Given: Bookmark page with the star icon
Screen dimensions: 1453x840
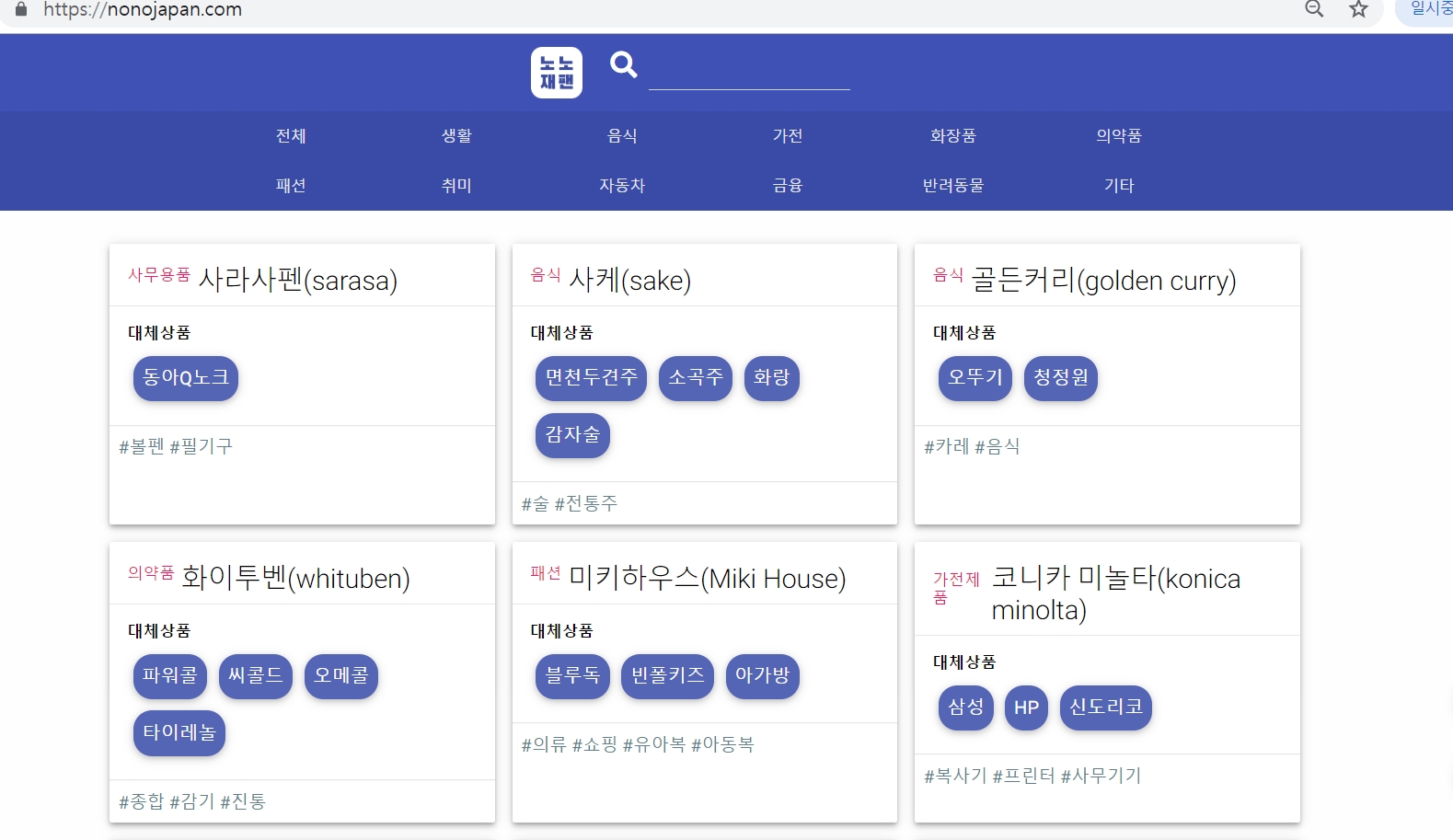Looking at the screenshot, I should [1358, 10].
